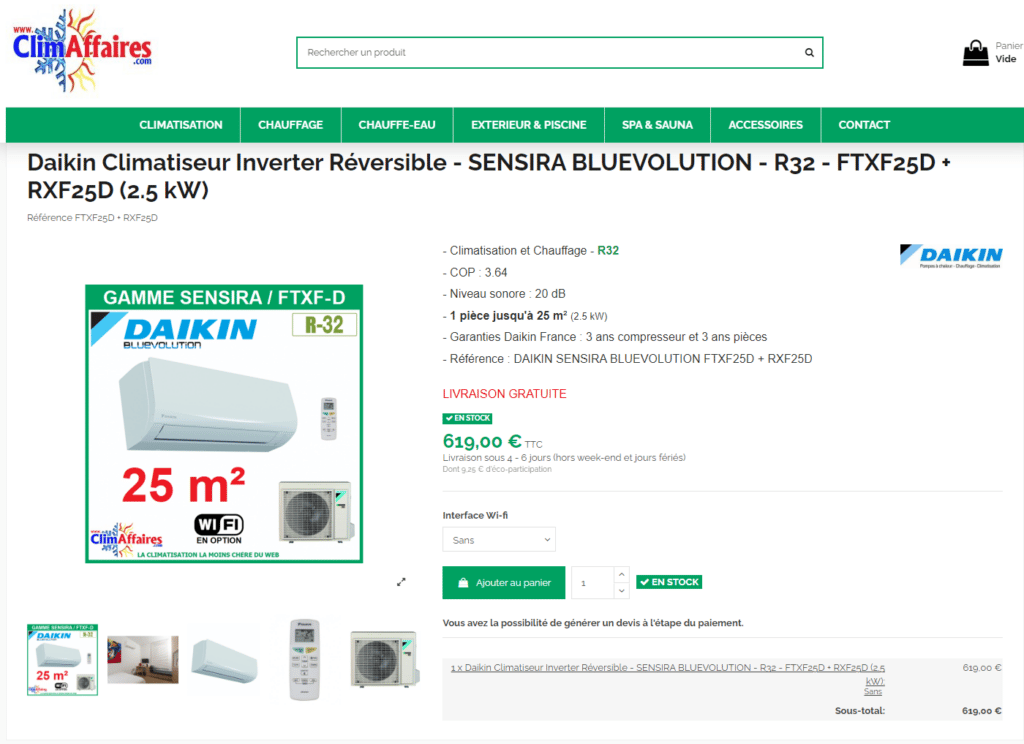
Task: Open the Interface Wi-fi dropdown
Action: pos(499,540)
